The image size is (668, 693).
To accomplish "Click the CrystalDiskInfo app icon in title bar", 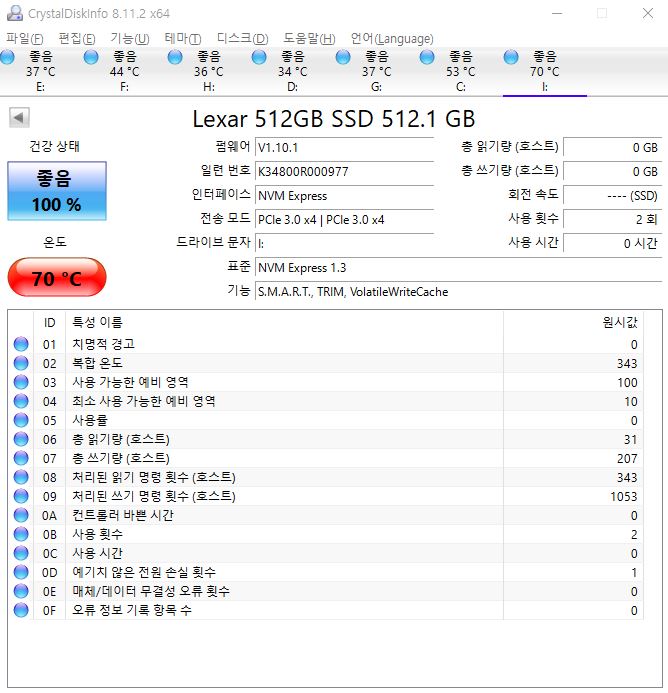I will [x=15, y=13].
